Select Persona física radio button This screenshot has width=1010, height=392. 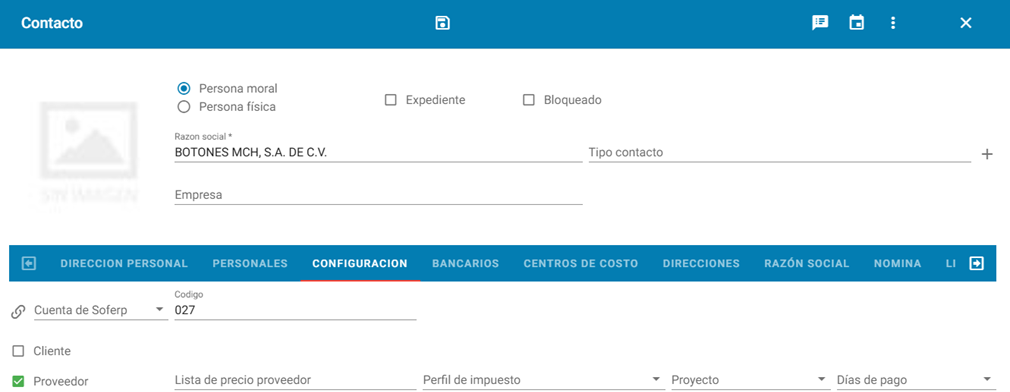point(184,107)
